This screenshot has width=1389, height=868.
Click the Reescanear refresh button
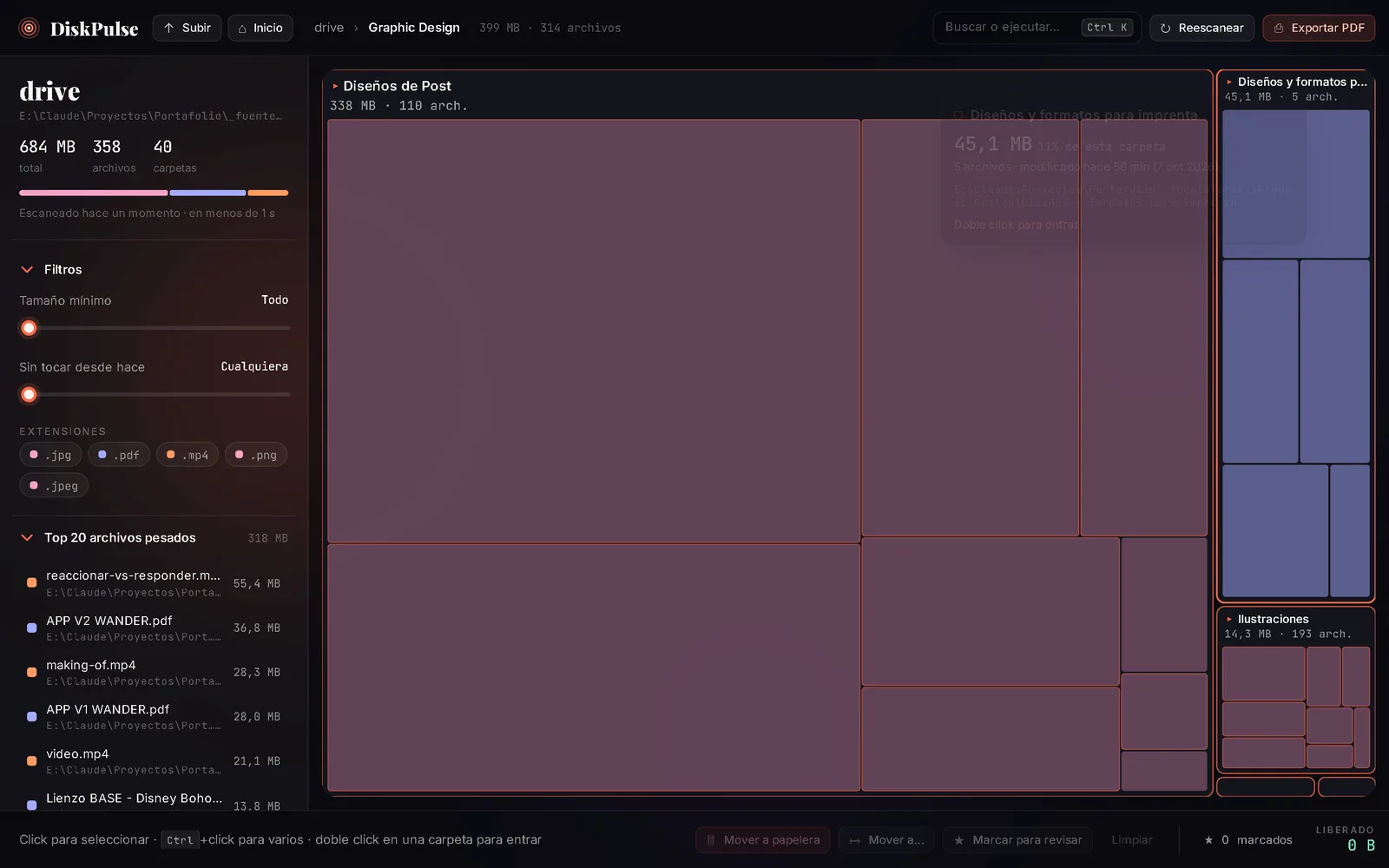coord(1201,28)
